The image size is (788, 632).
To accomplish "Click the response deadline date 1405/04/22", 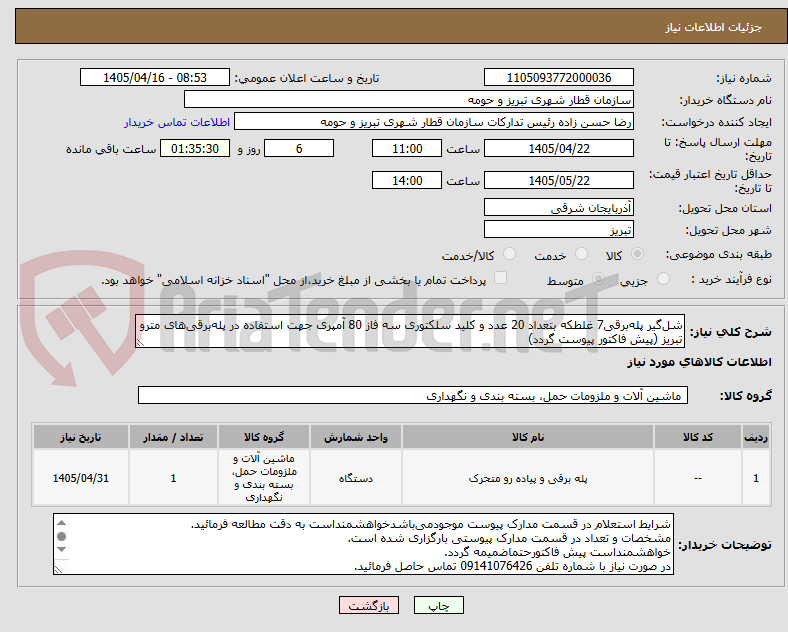I will (x=558, y=149).
